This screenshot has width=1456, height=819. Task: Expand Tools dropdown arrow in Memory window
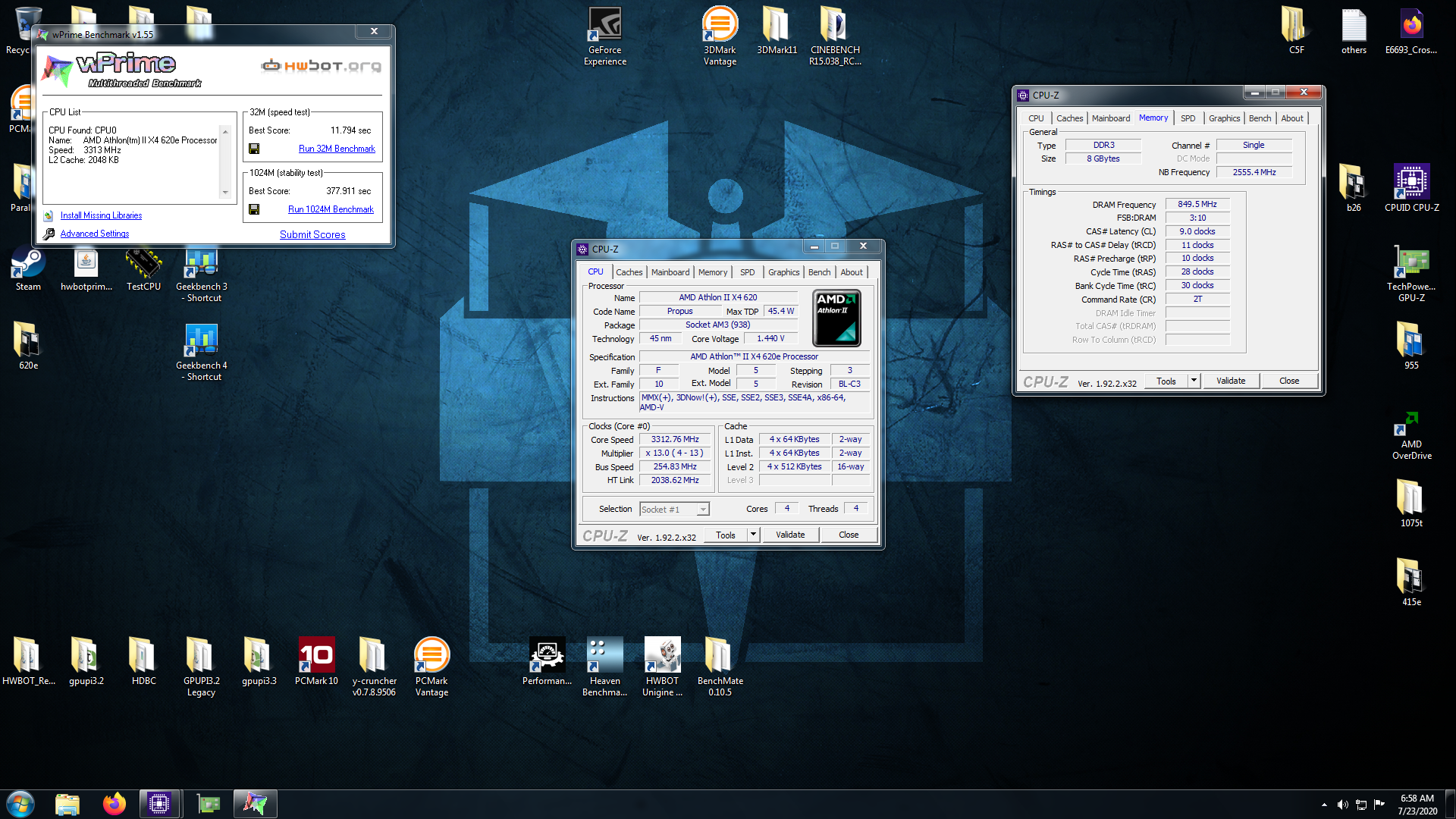click(1194, 381)
